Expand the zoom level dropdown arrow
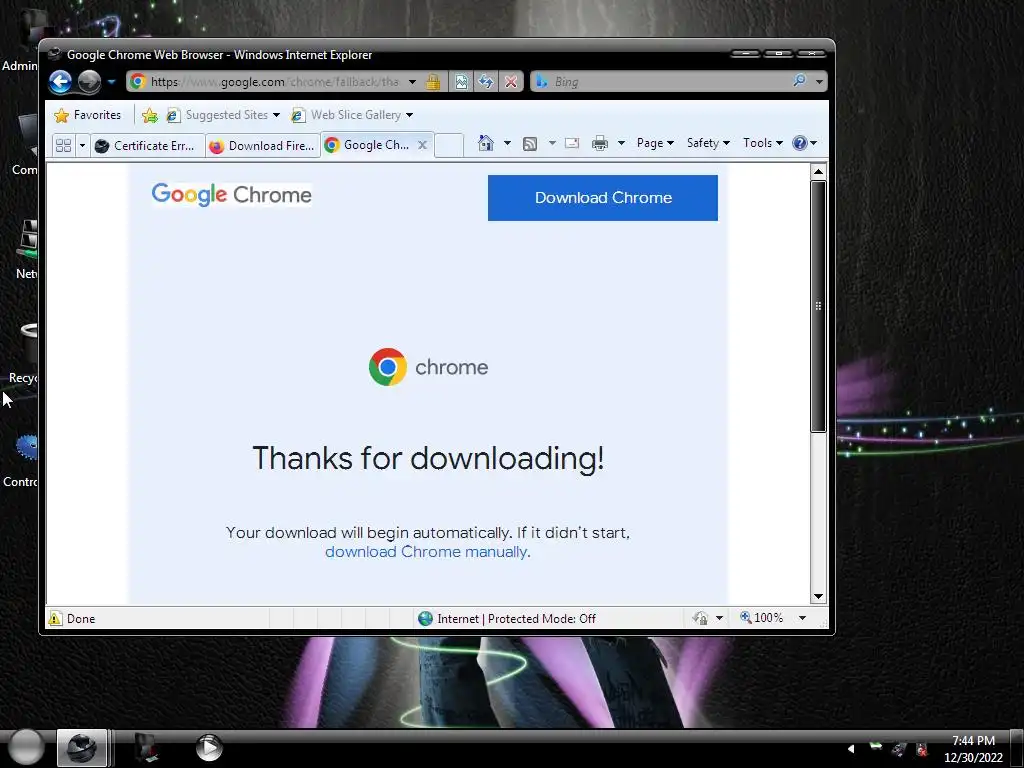The width and height of the screenshot is (1024, 768). 803,618
